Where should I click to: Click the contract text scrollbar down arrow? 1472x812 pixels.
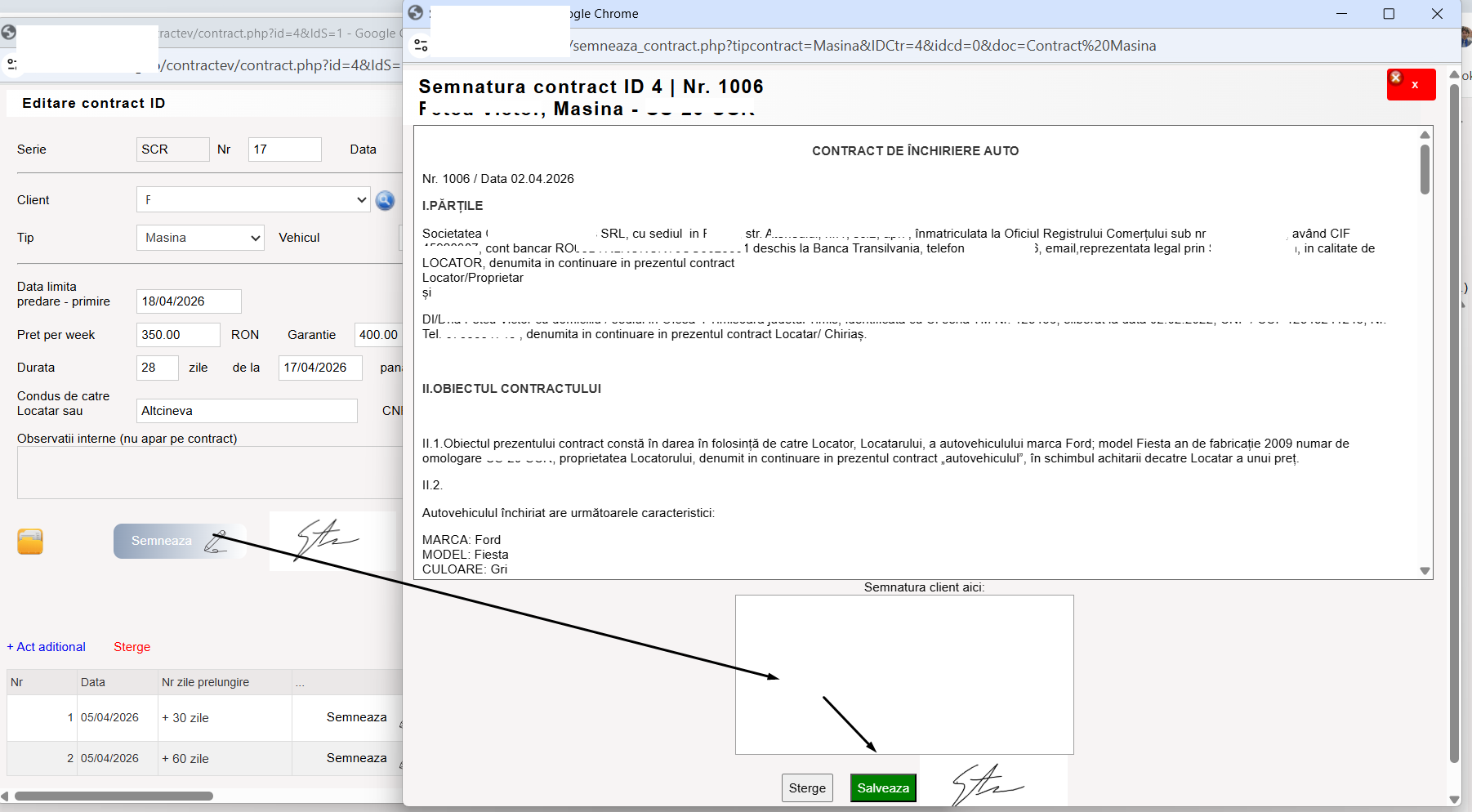click(x=1425, y=571)
